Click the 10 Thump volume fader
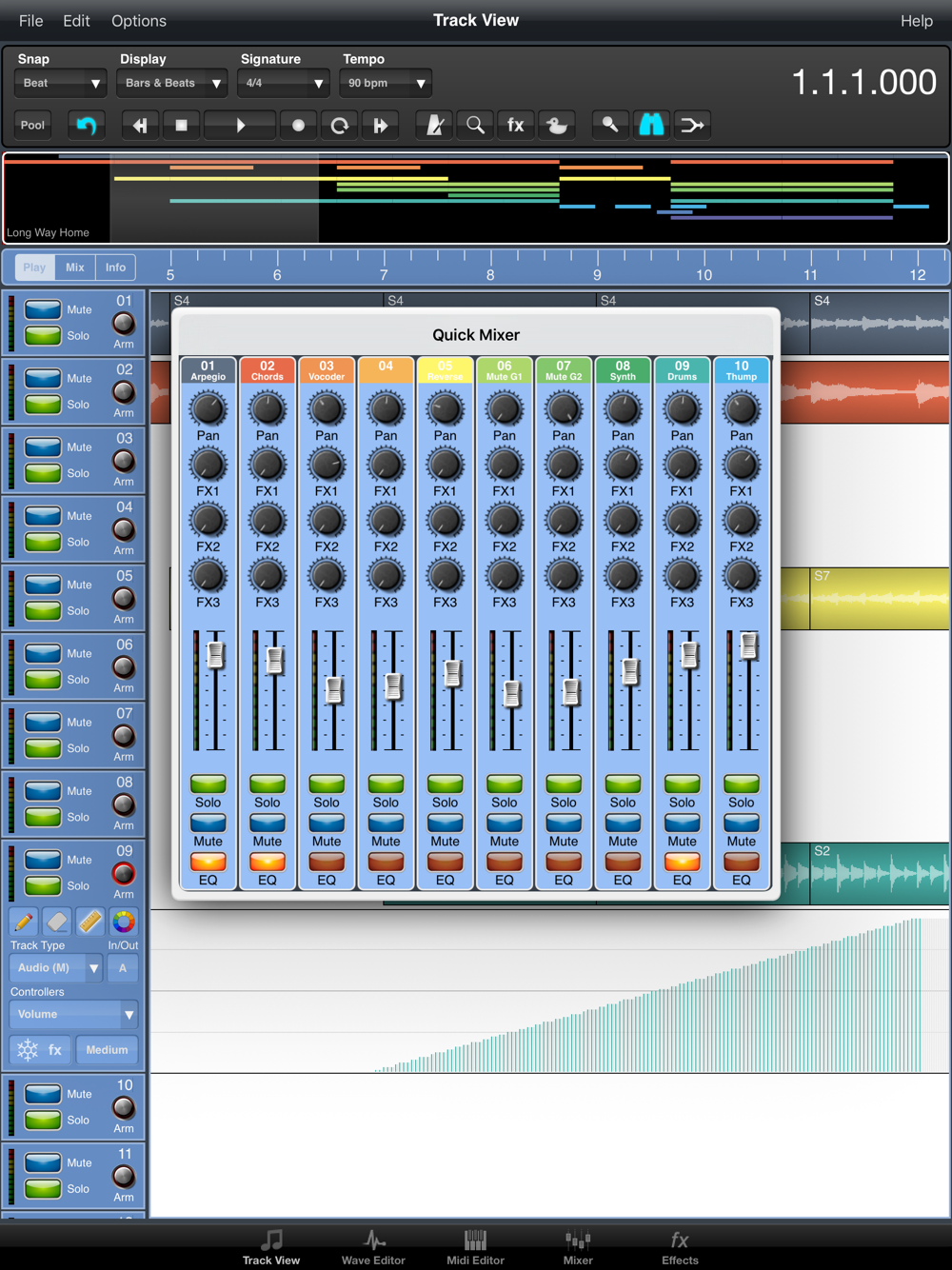 tap(749, 645)
